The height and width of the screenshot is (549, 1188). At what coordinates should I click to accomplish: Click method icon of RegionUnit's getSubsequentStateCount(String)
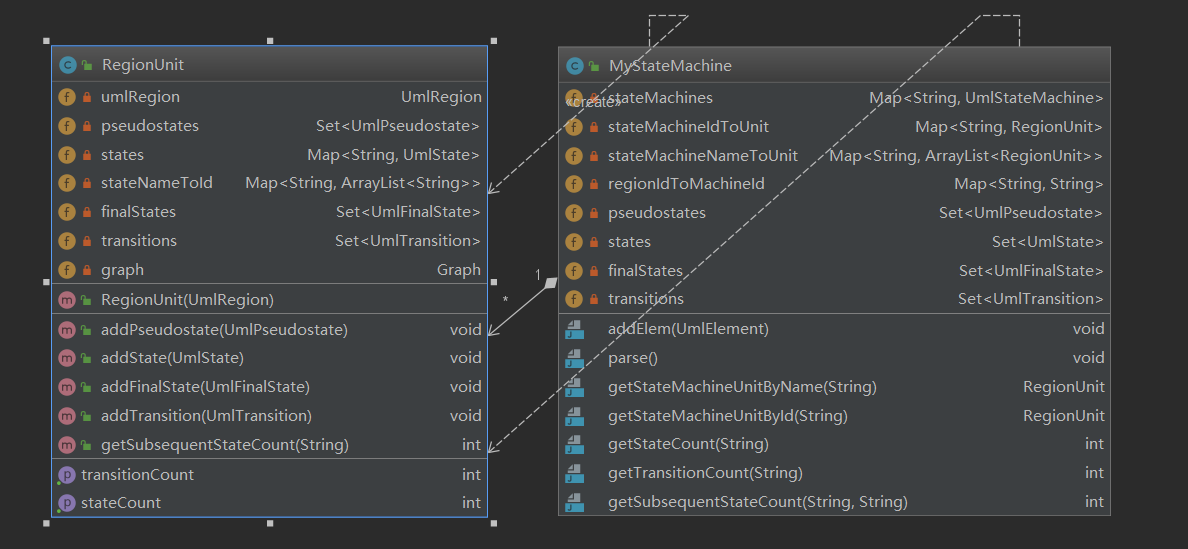(67, 445)
